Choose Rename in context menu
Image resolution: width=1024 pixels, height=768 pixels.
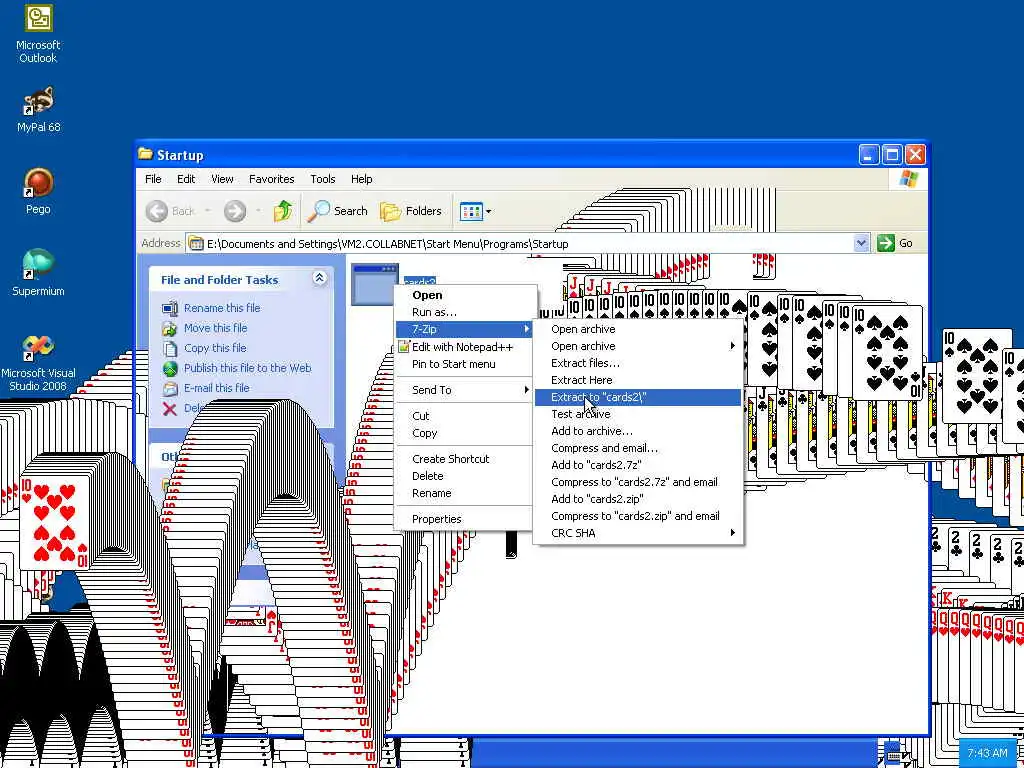click(464, 493)
